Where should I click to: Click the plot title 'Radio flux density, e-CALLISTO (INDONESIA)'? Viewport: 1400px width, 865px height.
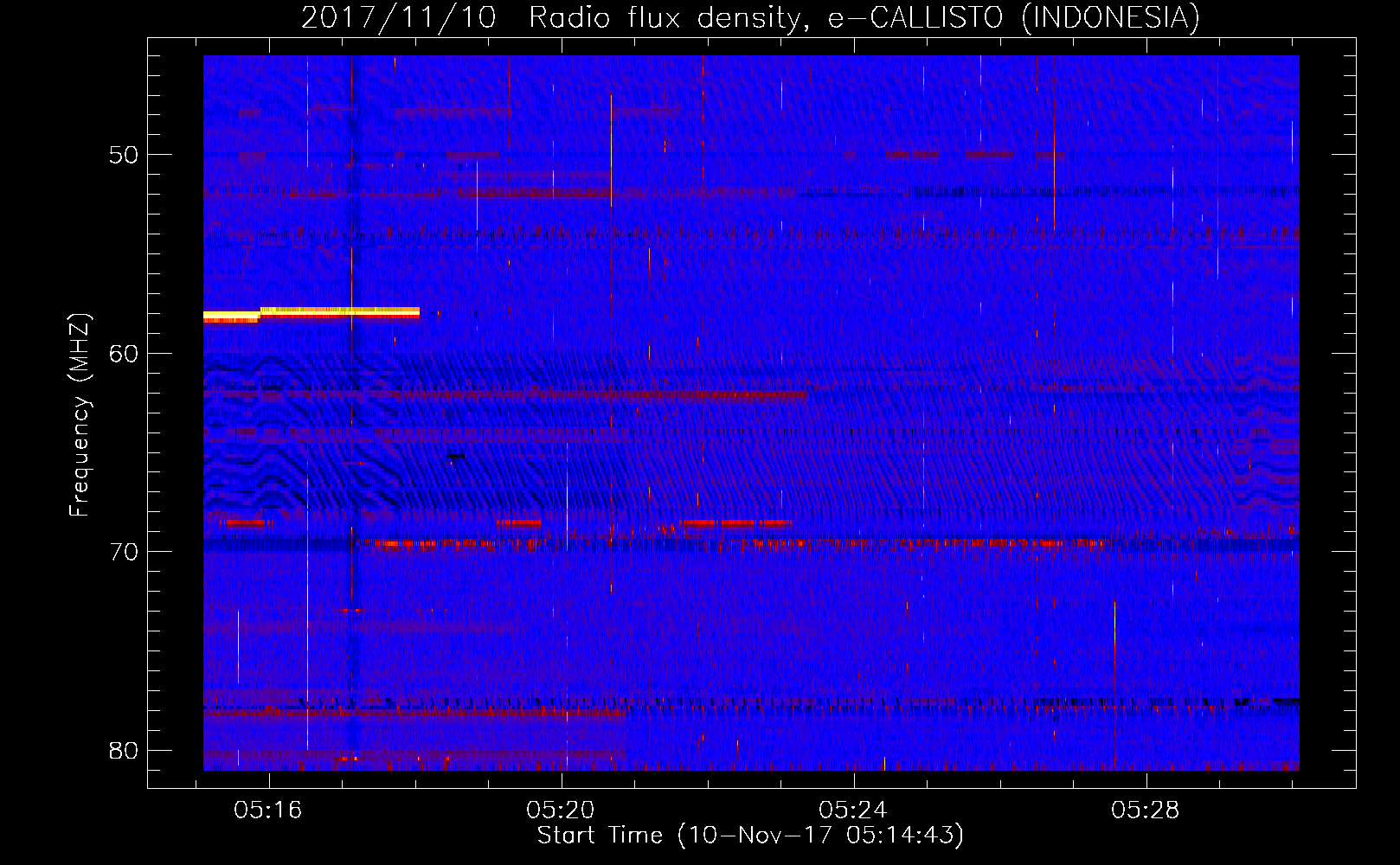(x=864, y=17)
